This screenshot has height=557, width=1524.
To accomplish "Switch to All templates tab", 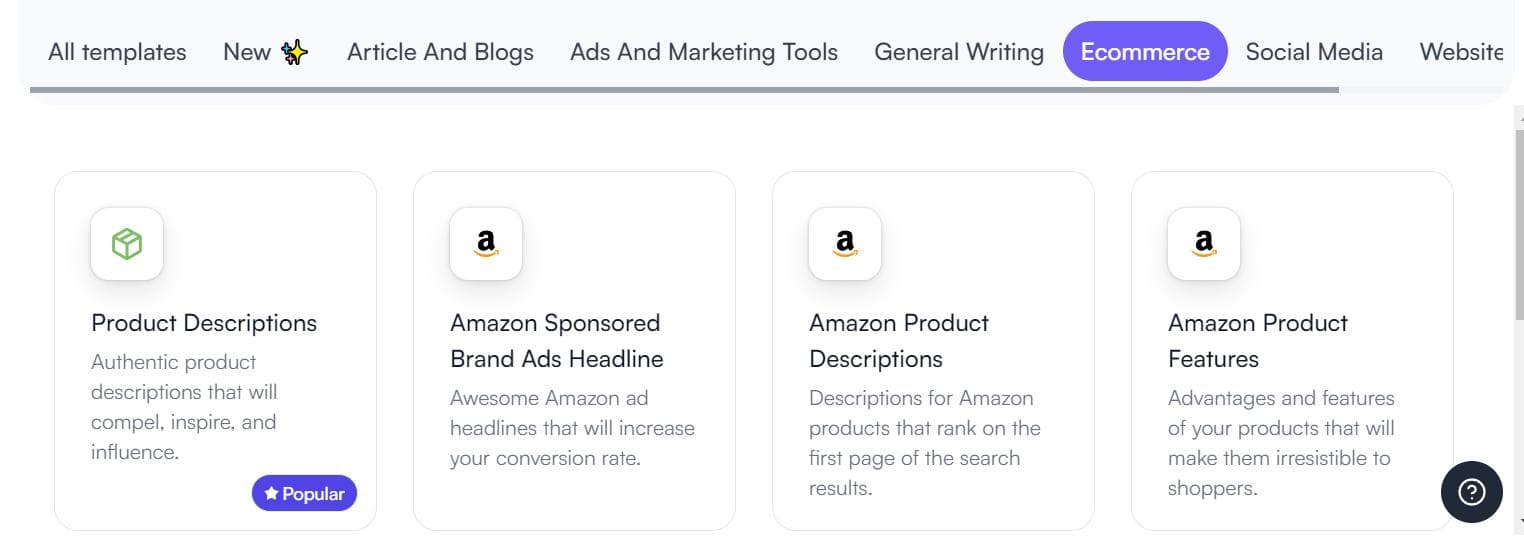I will point(117,52).
